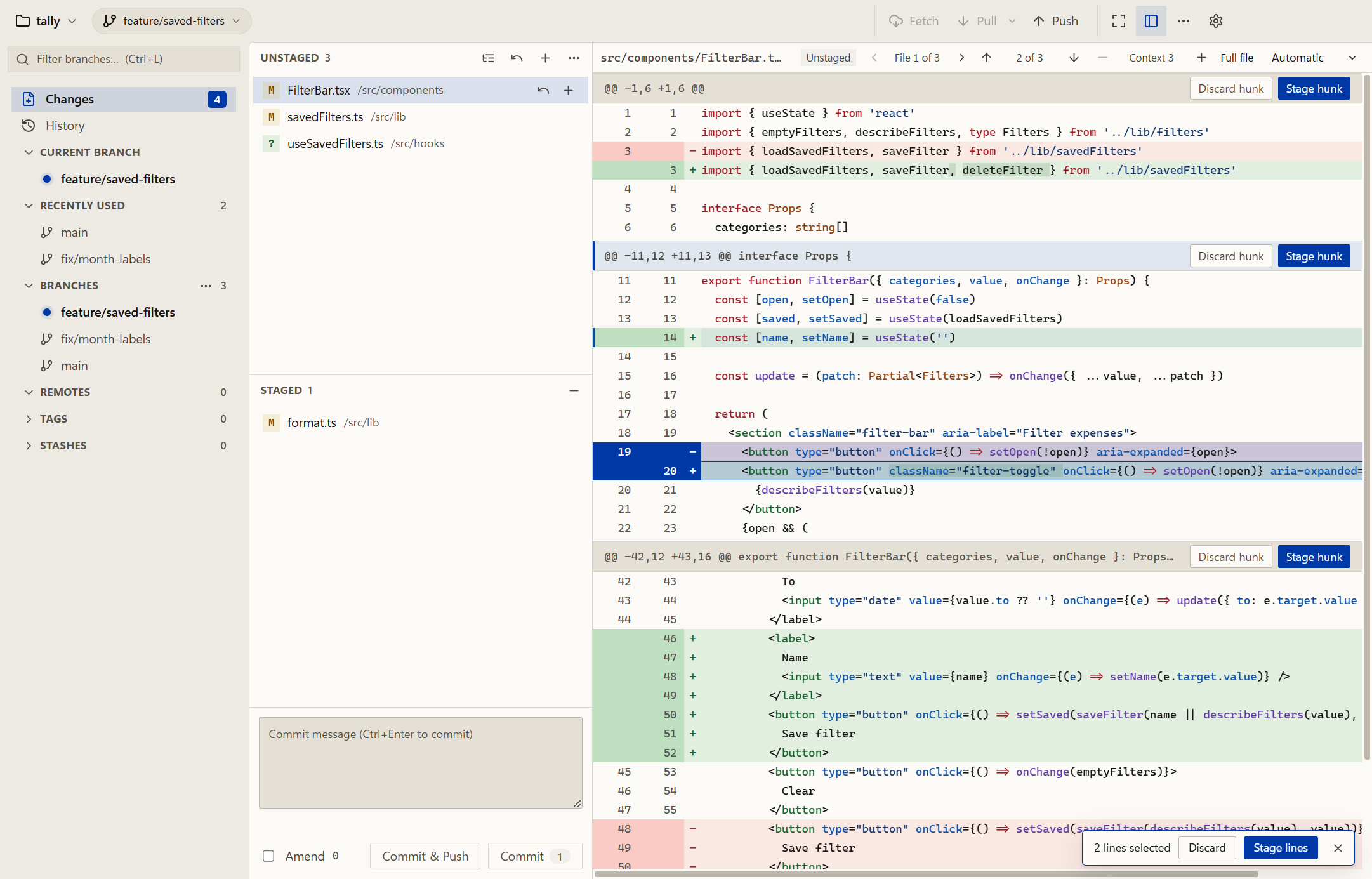This screenshot has height=879, width=1372.
Task: Click Stage lines in selection popup
Action: tap(1280, 848)
